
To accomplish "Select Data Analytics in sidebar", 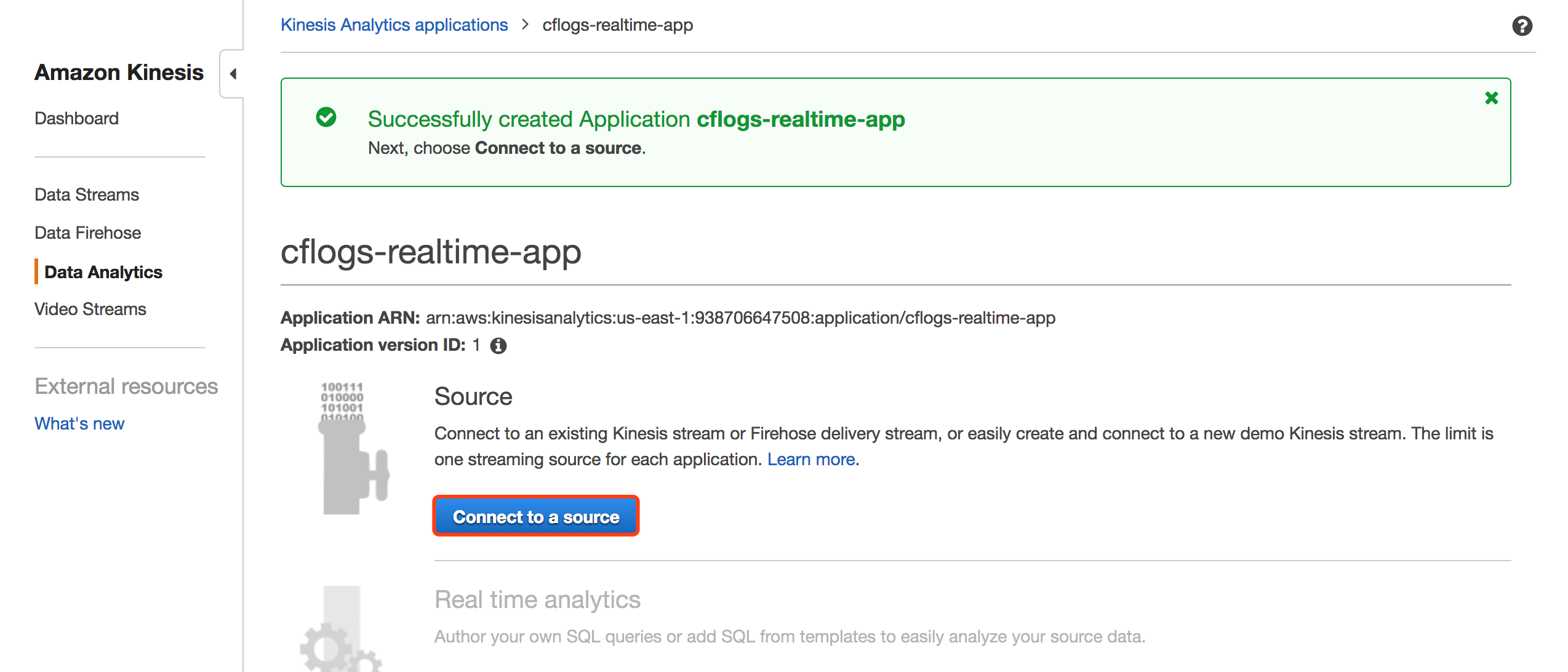I will click(x=103, y=272).
